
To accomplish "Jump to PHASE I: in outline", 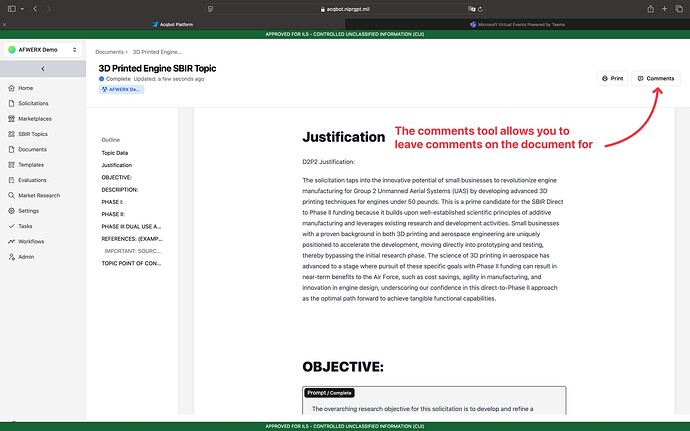I will click(x=112, y=203).
